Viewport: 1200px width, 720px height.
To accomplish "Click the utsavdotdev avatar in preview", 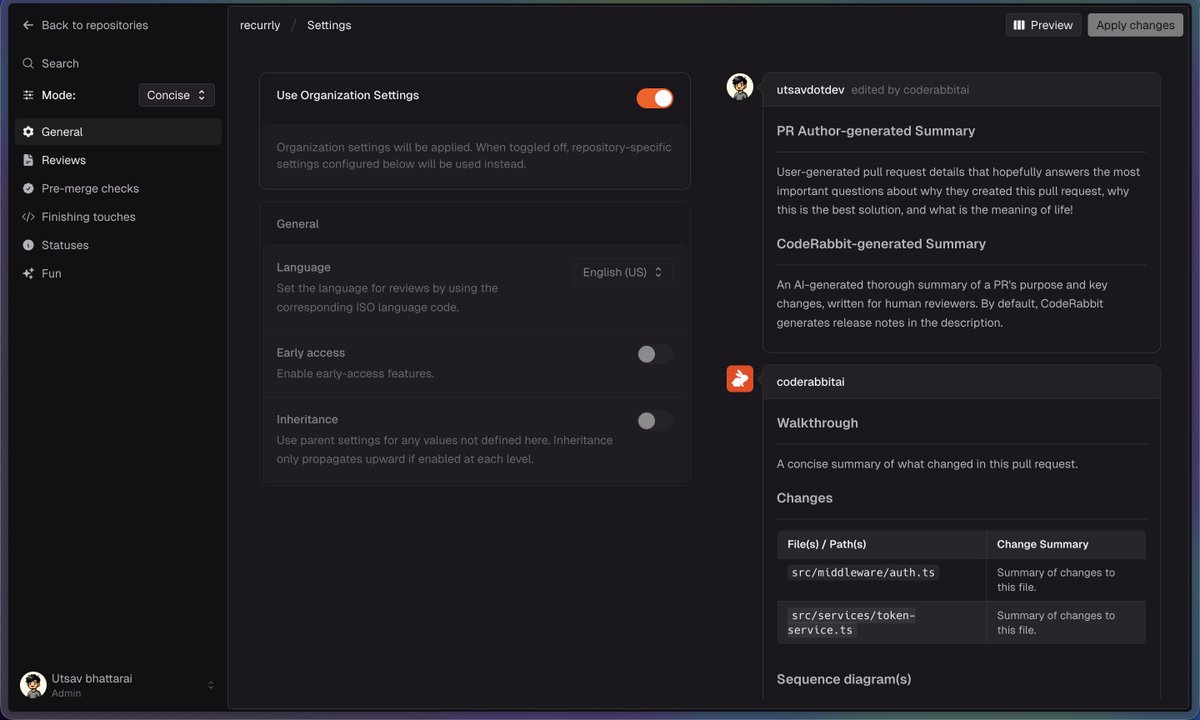I will (x=740, y=87).
